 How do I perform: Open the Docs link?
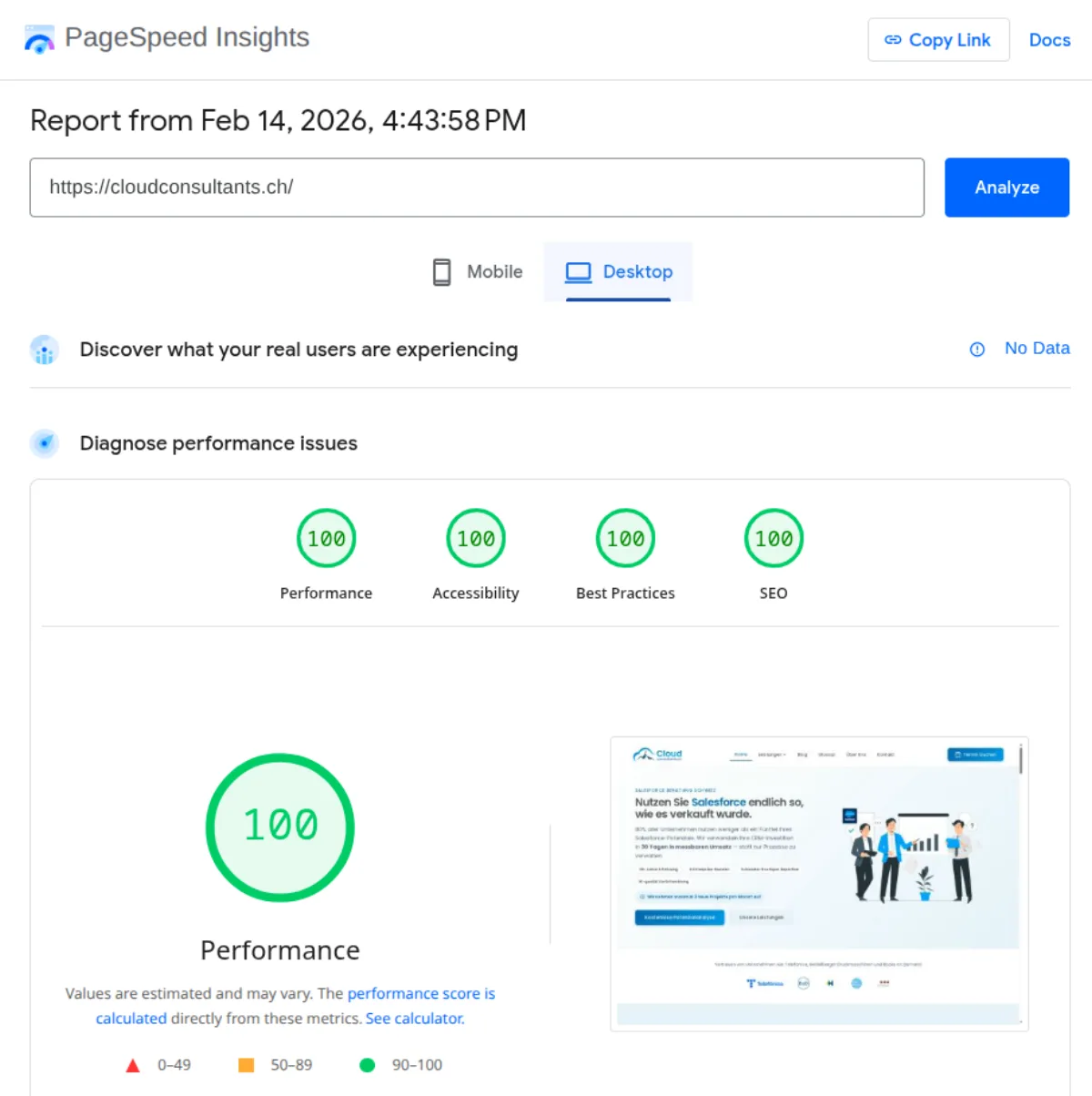[x=1049, y=40]
